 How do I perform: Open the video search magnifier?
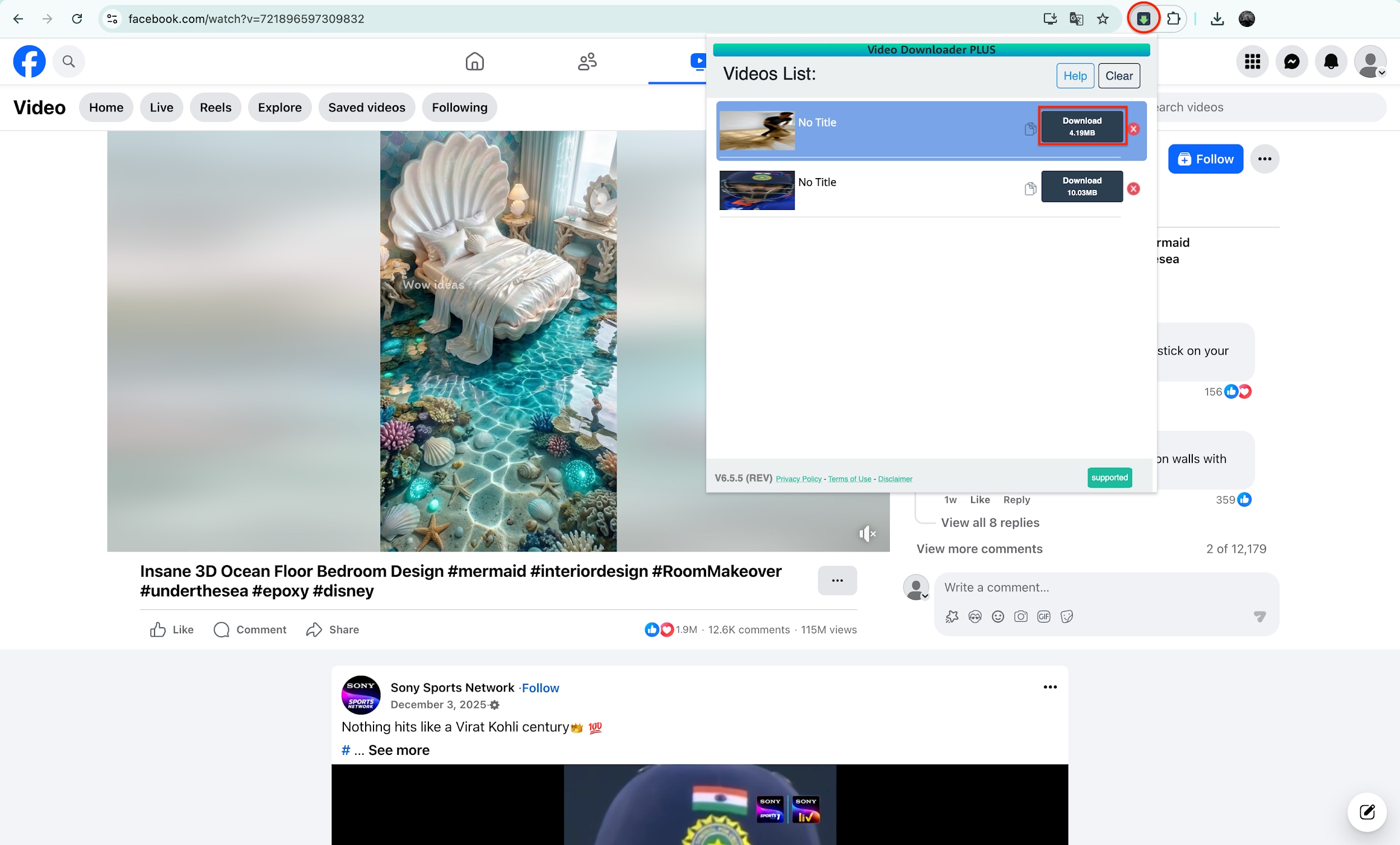[x=69, y=62]
